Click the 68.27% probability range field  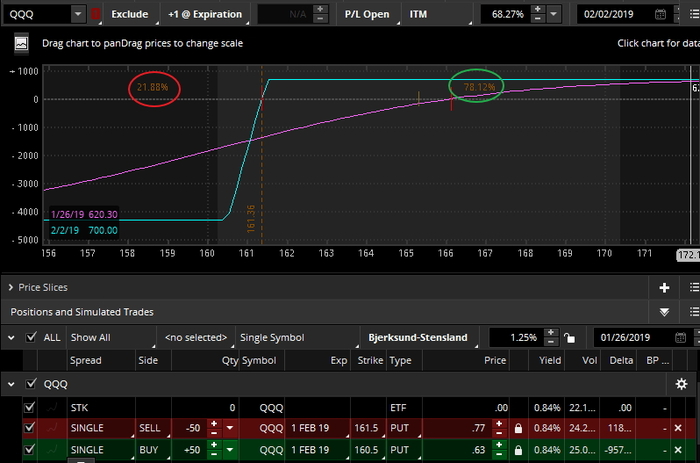(x=508, y=14)
